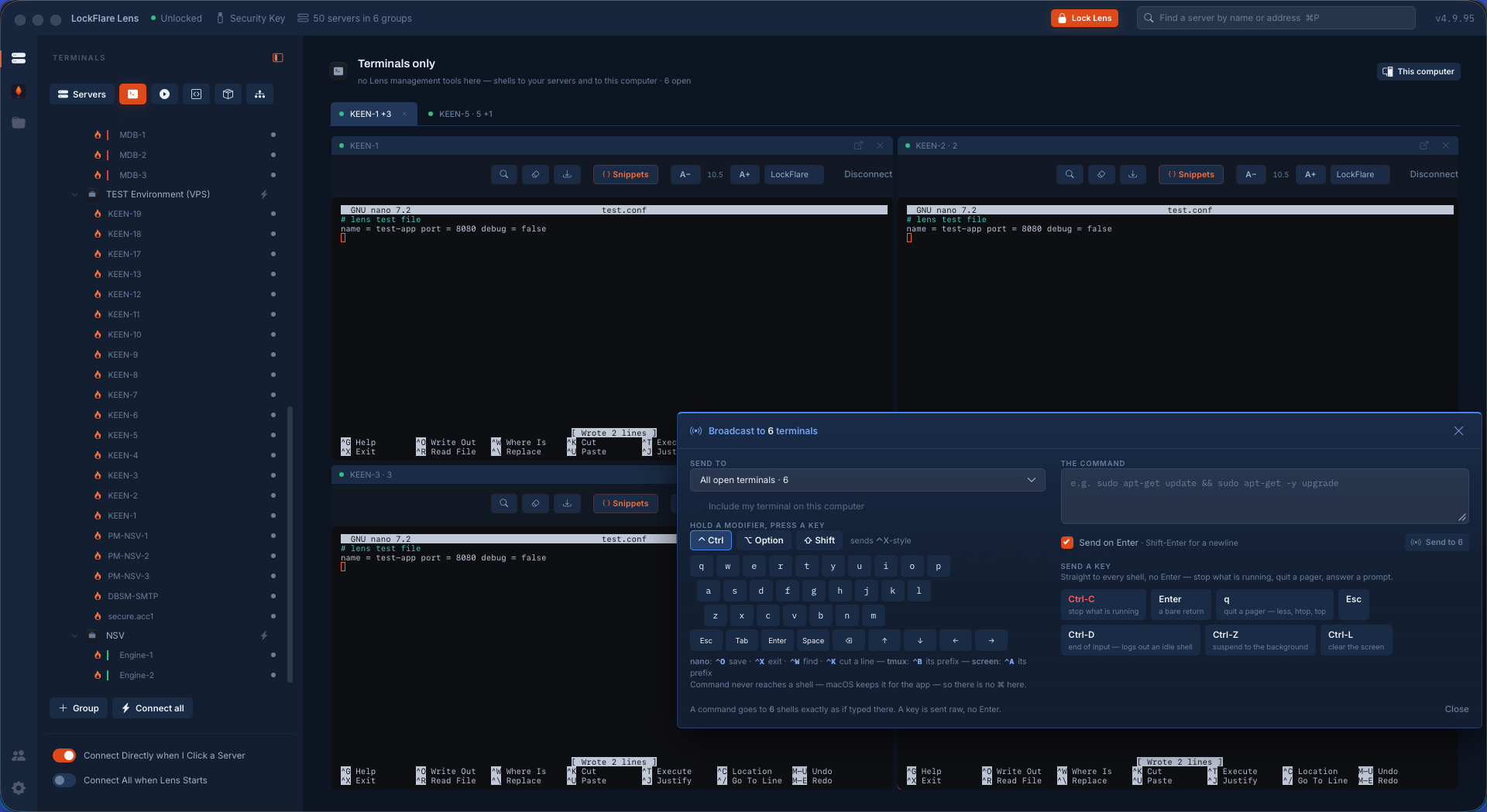The width and height of the screenshot is (1487, 812).
Task: Click search icon in KEEN-3 terminal toolbar
Action: click(504, 504)
